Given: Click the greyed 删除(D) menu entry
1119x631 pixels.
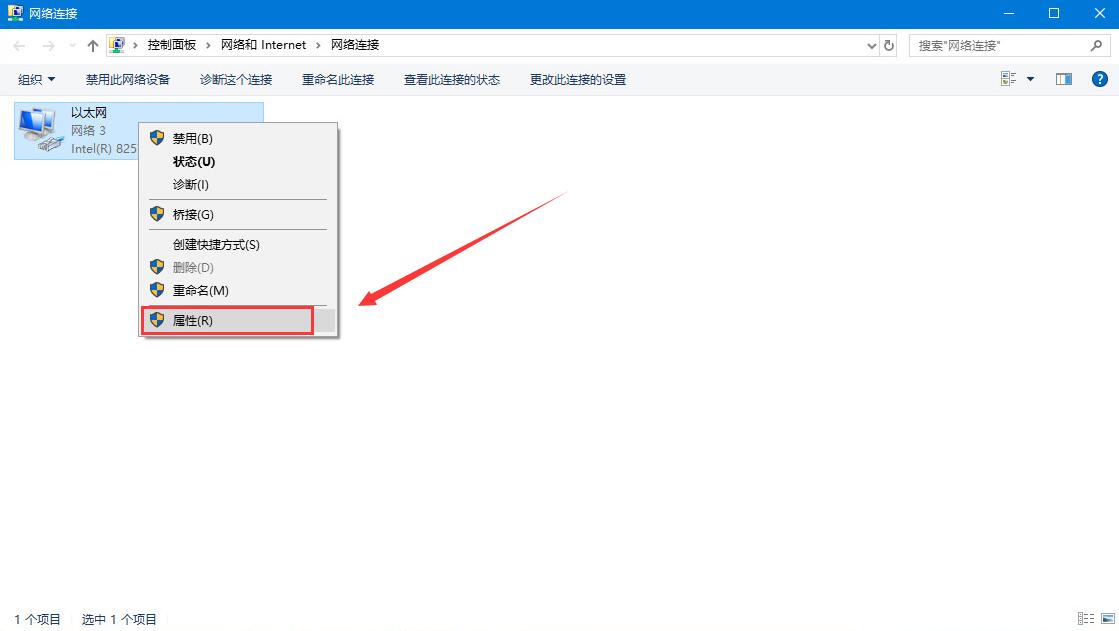Looking at the screenshot, I should [238, 267].
